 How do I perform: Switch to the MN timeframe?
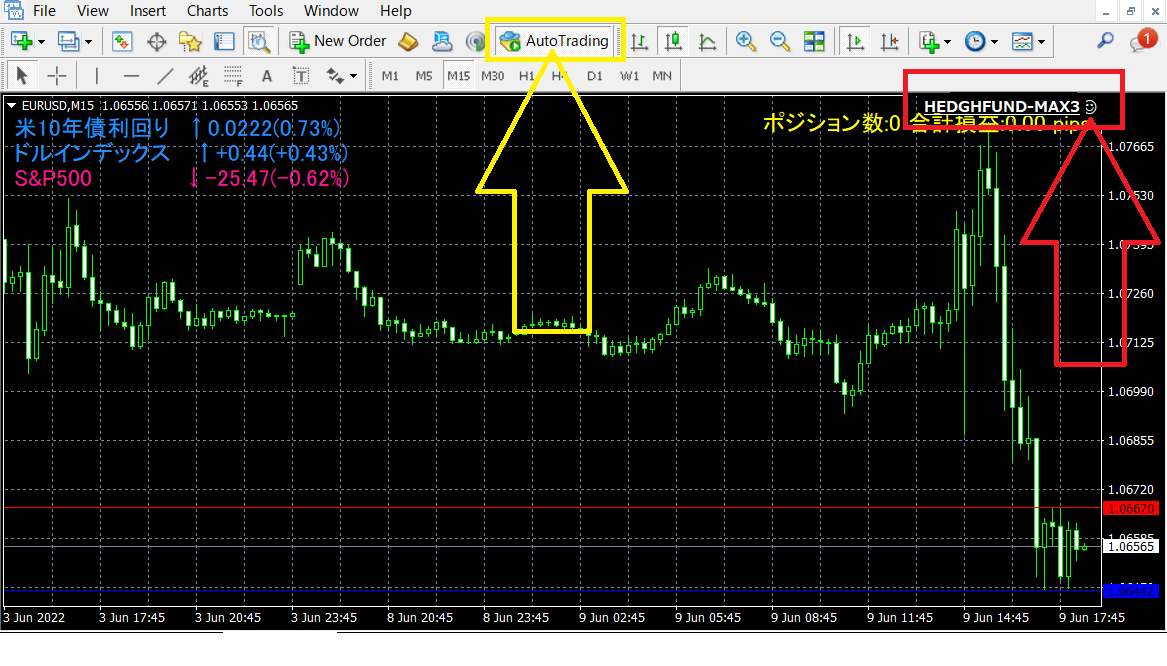pos(662,76)
